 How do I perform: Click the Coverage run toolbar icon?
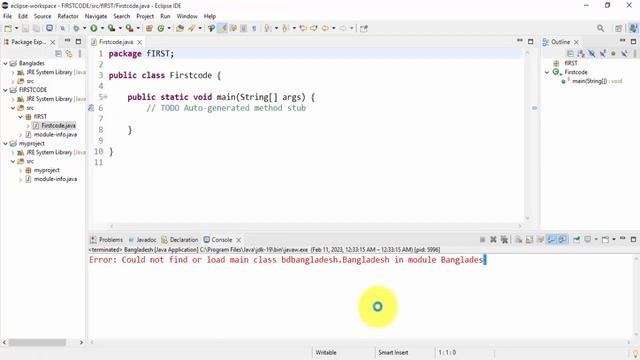point(111,28)
